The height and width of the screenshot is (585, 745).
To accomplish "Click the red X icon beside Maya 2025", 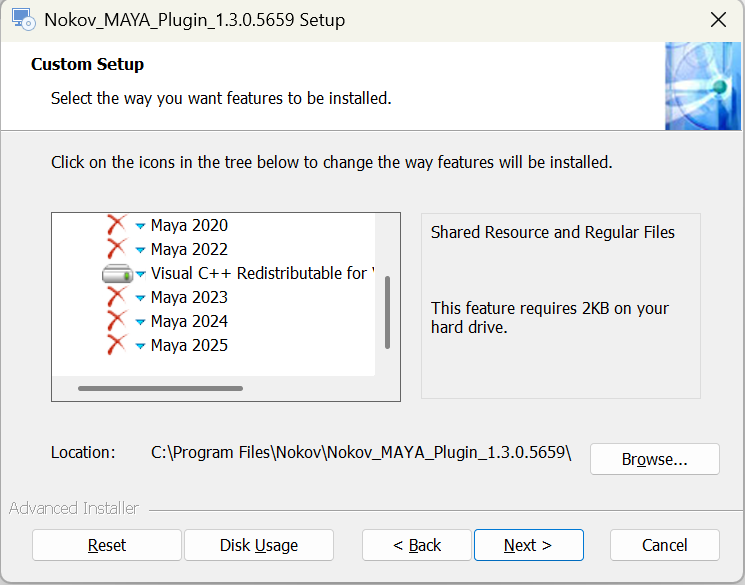I will pyautogui.click(x=116, y=345).
